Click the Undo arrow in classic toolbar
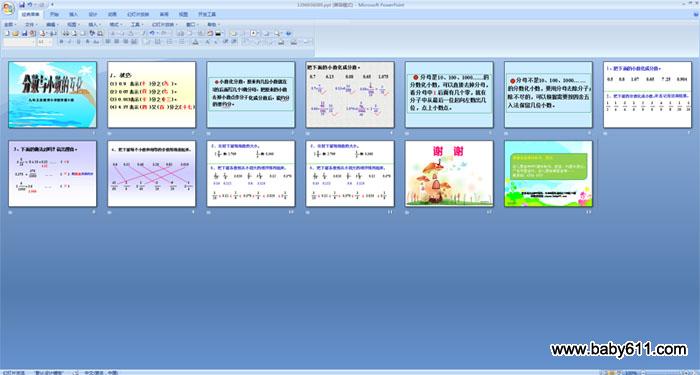The height and width of the screenshot is (375, 700). (152, 33)
